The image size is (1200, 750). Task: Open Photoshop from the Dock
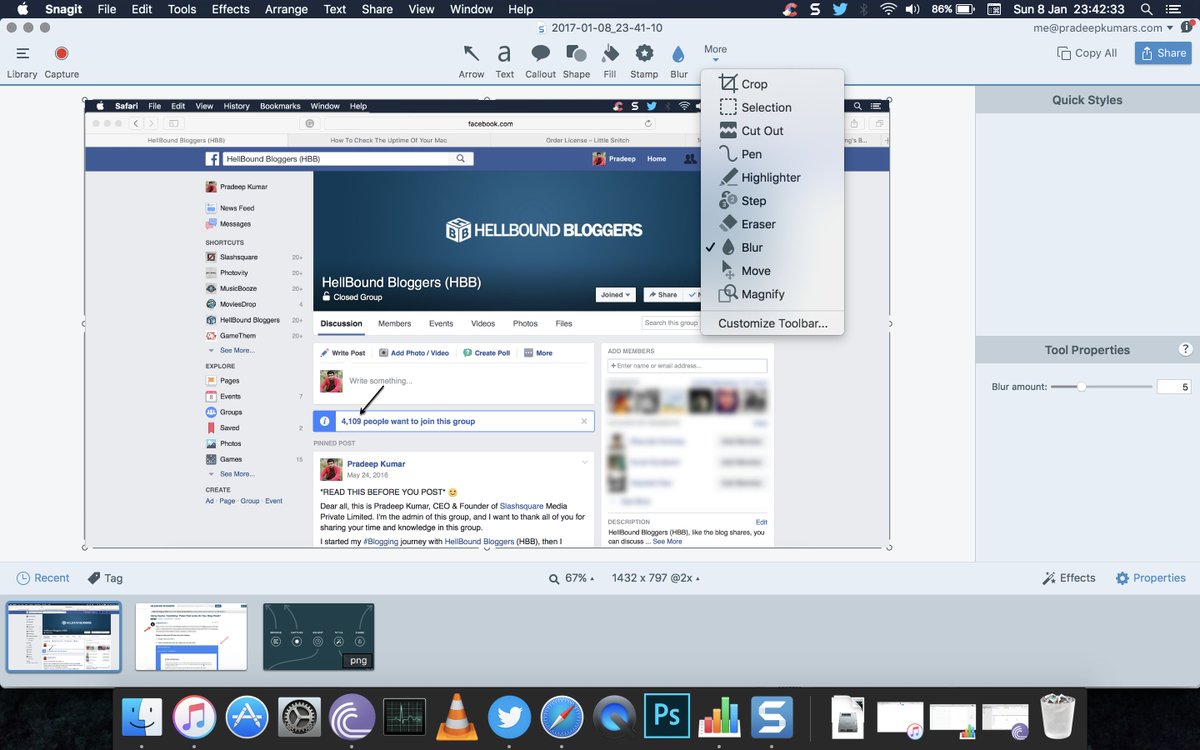click(x=667, y=717)
